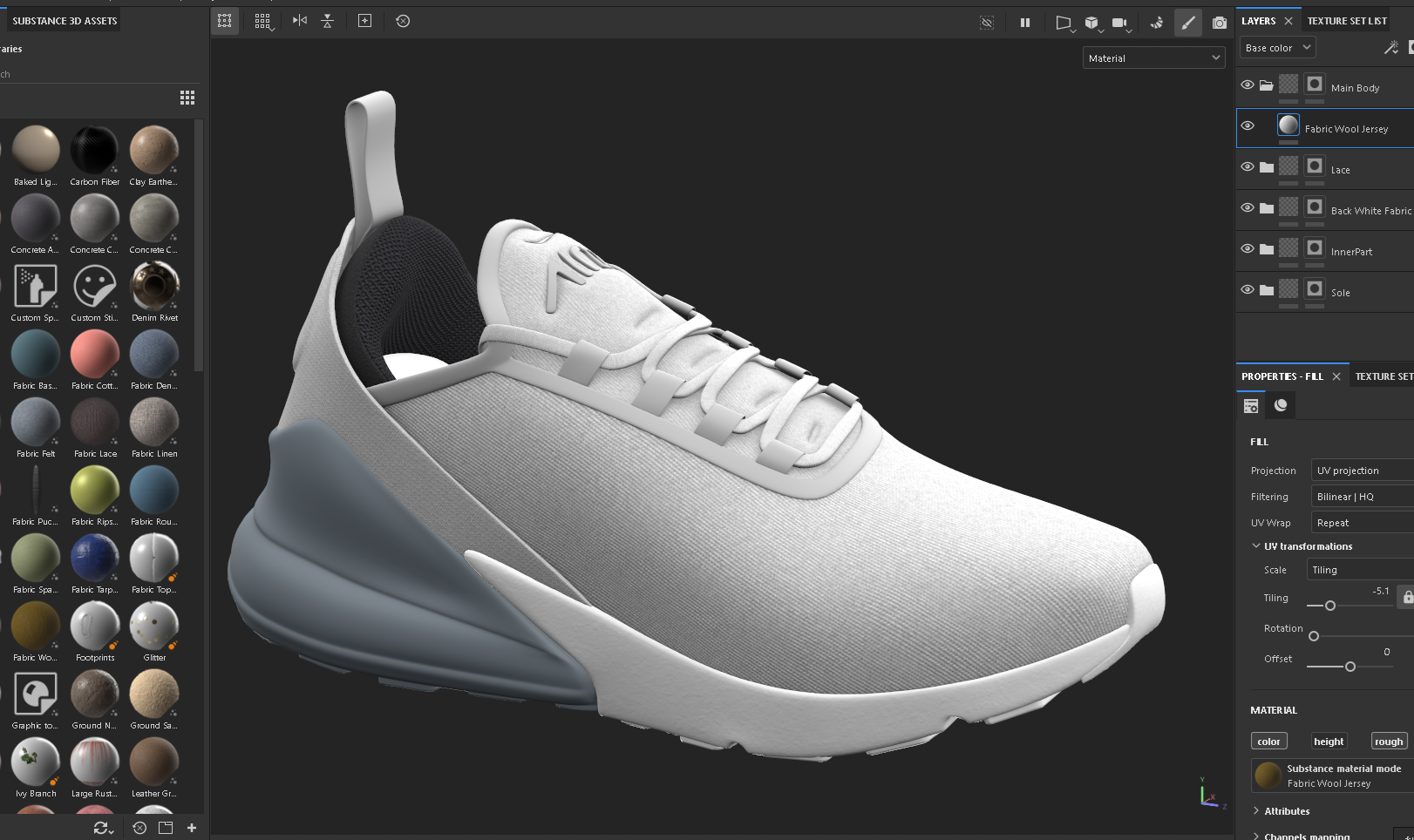Image resolution: width=1414 pixels, height=840 pixels.
Task: Open the Material viewport mode dropdown
Action: pos(1153,58)
